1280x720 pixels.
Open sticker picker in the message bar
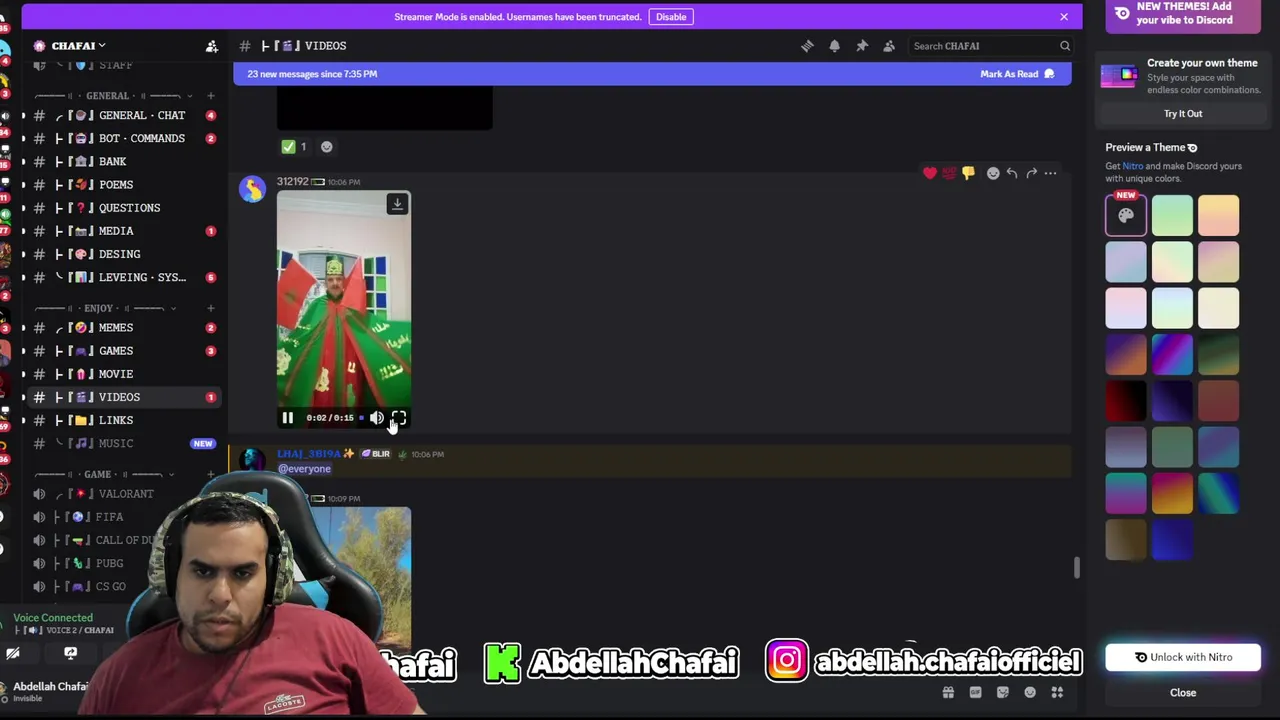point(1003,692)
